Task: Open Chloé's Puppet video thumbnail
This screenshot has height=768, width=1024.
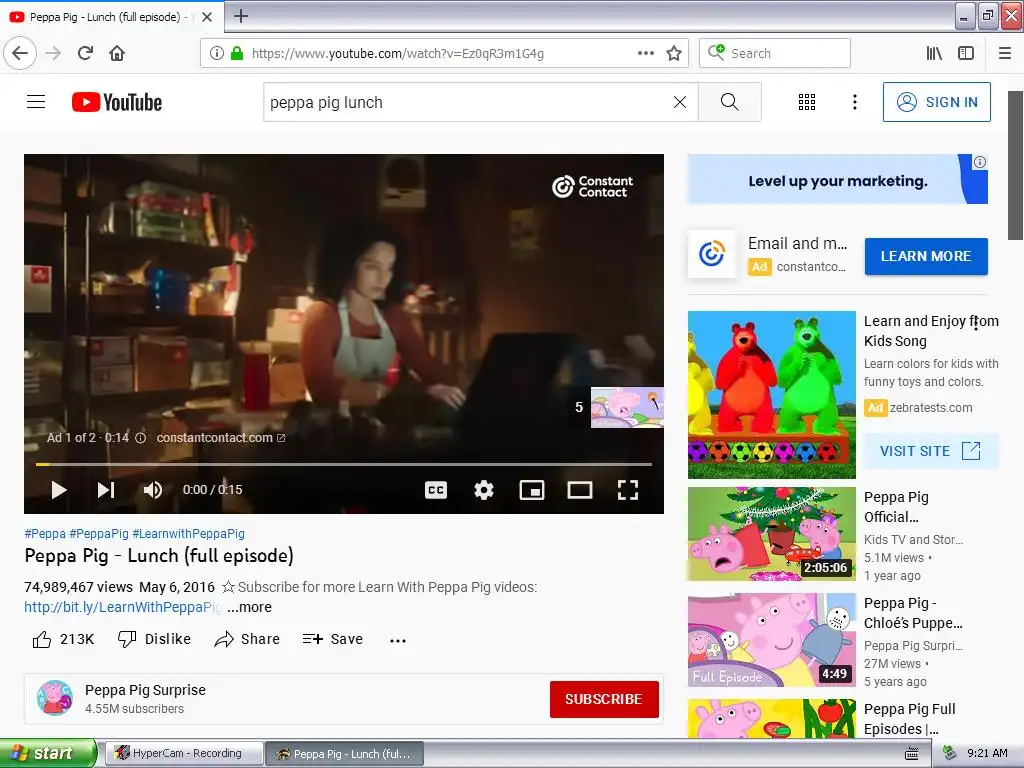Action: tap(771, 640)
